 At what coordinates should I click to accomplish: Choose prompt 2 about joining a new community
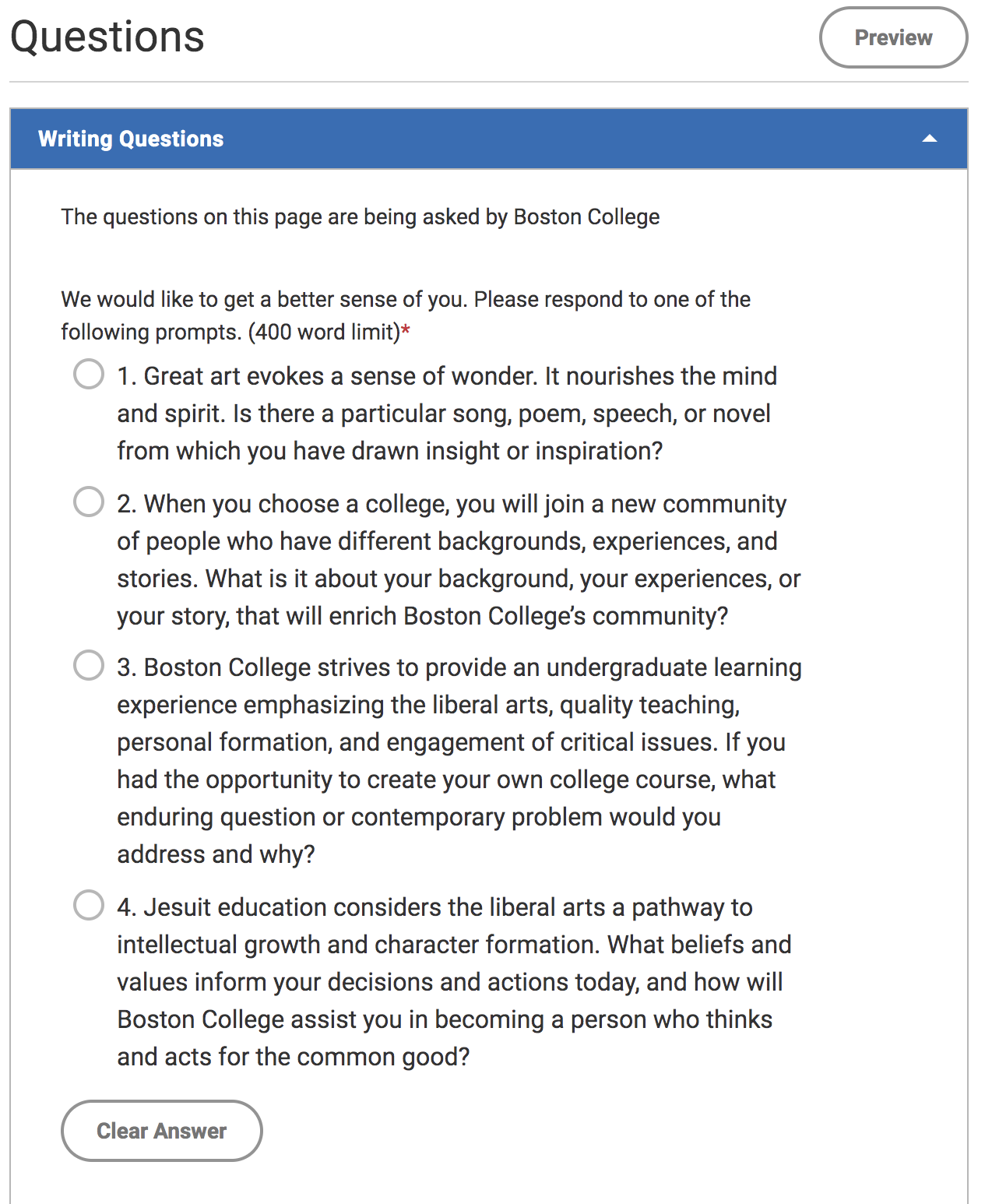pyautogui.click(x=88, y=502)
